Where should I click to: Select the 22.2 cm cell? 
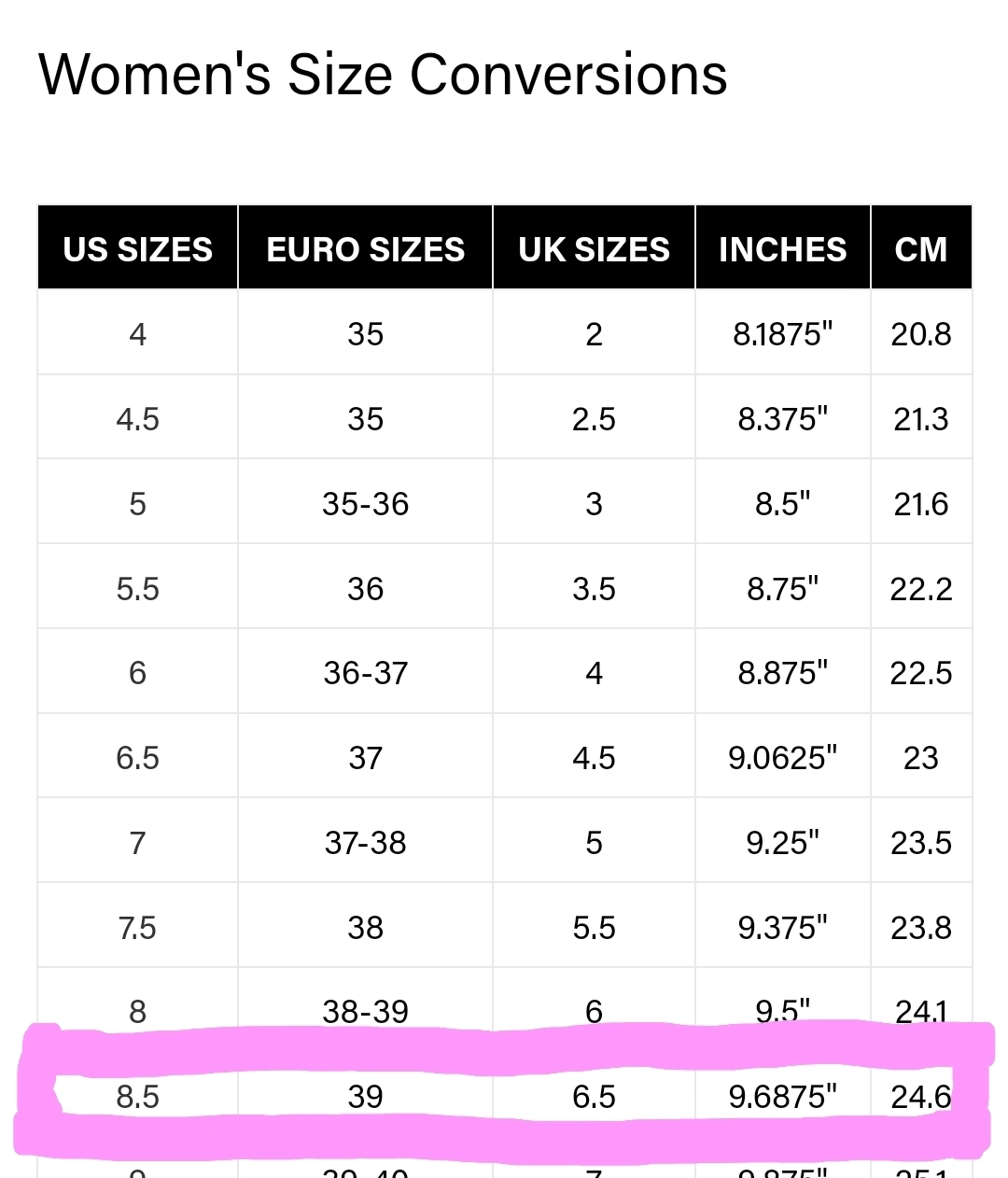coord(921,588)
